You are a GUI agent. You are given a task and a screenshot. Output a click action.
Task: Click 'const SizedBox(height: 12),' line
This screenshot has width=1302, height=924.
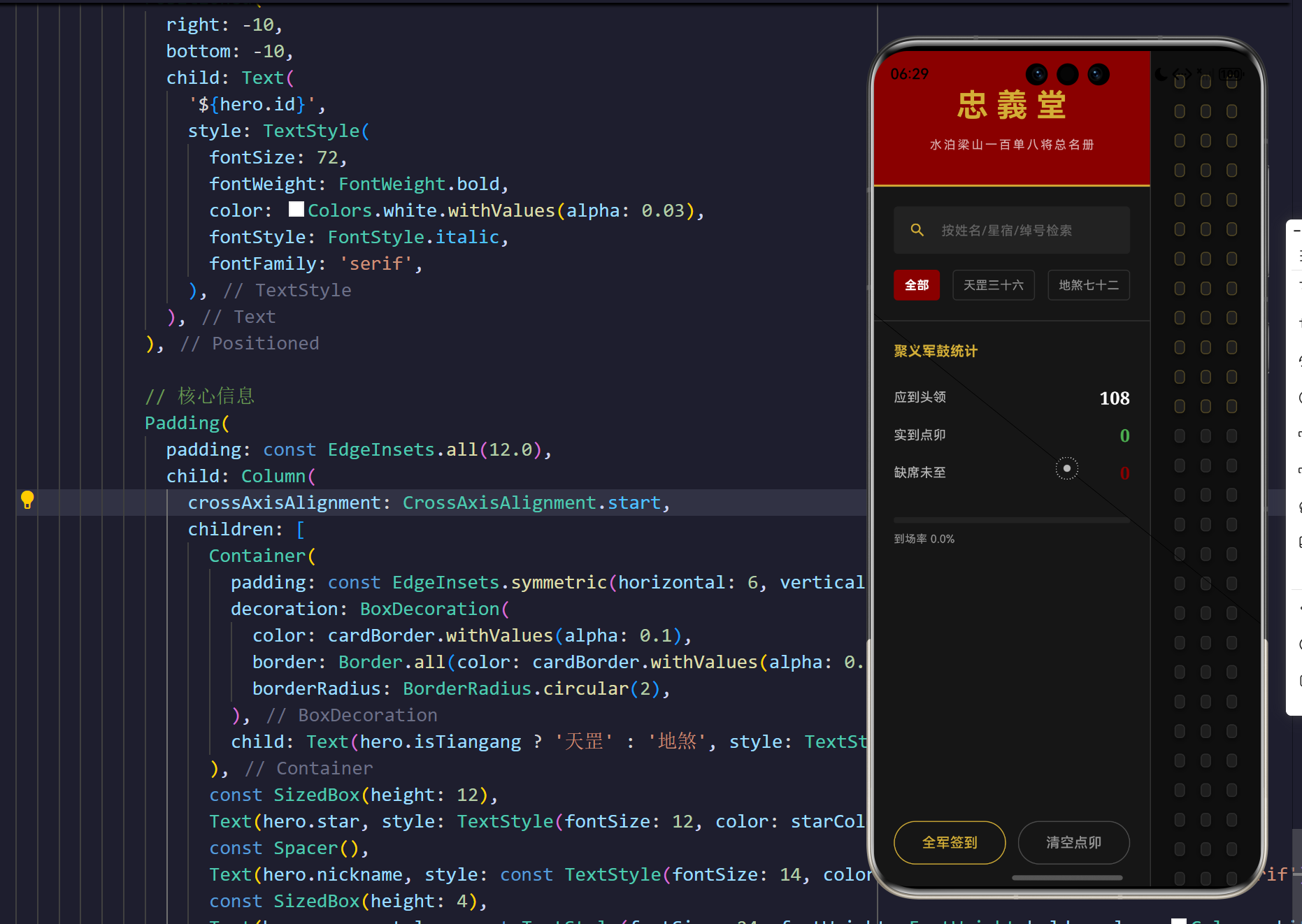coord(354,795)
